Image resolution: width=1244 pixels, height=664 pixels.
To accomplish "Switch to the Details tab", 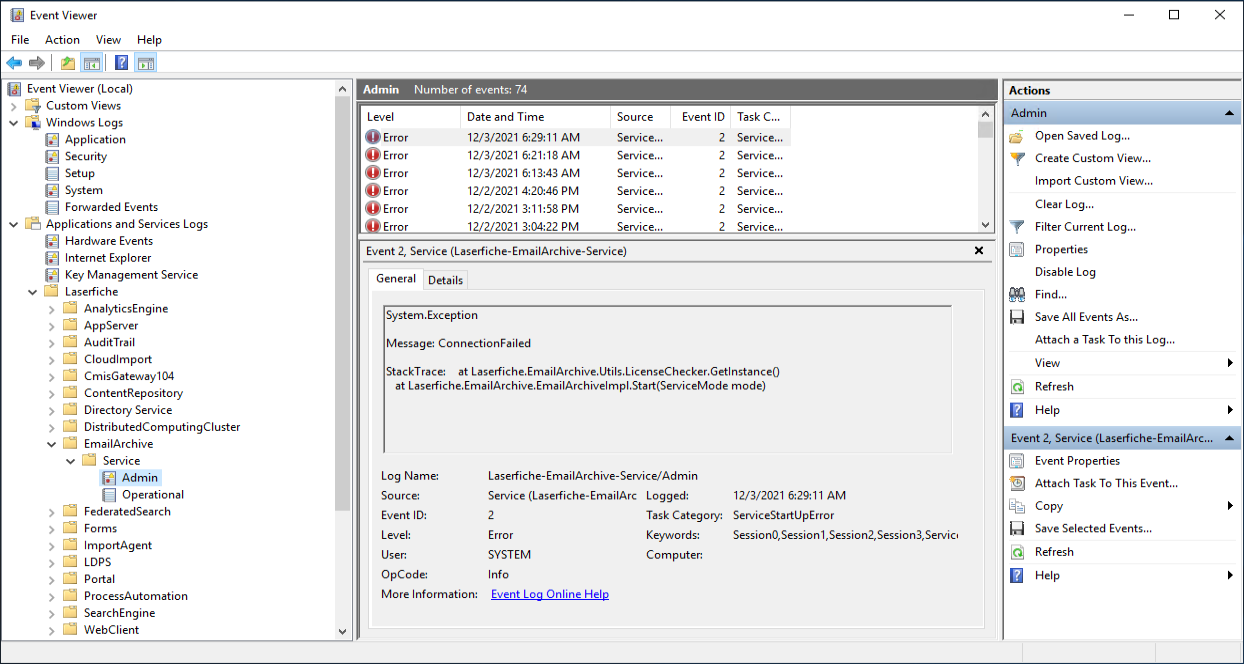I will (446, 280).
